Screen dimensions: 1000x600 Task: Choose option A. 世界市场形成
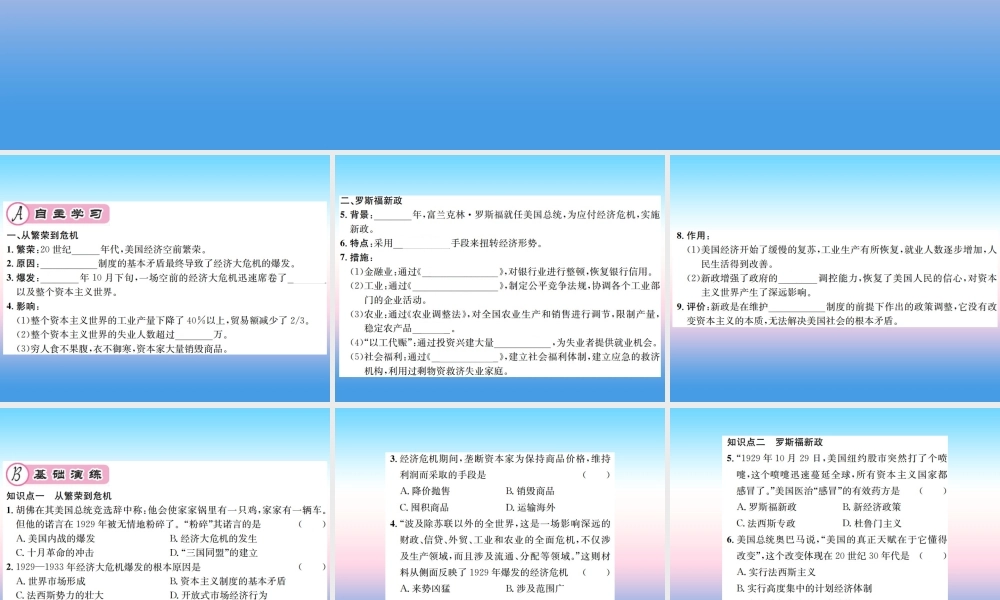tap(50, 581)
